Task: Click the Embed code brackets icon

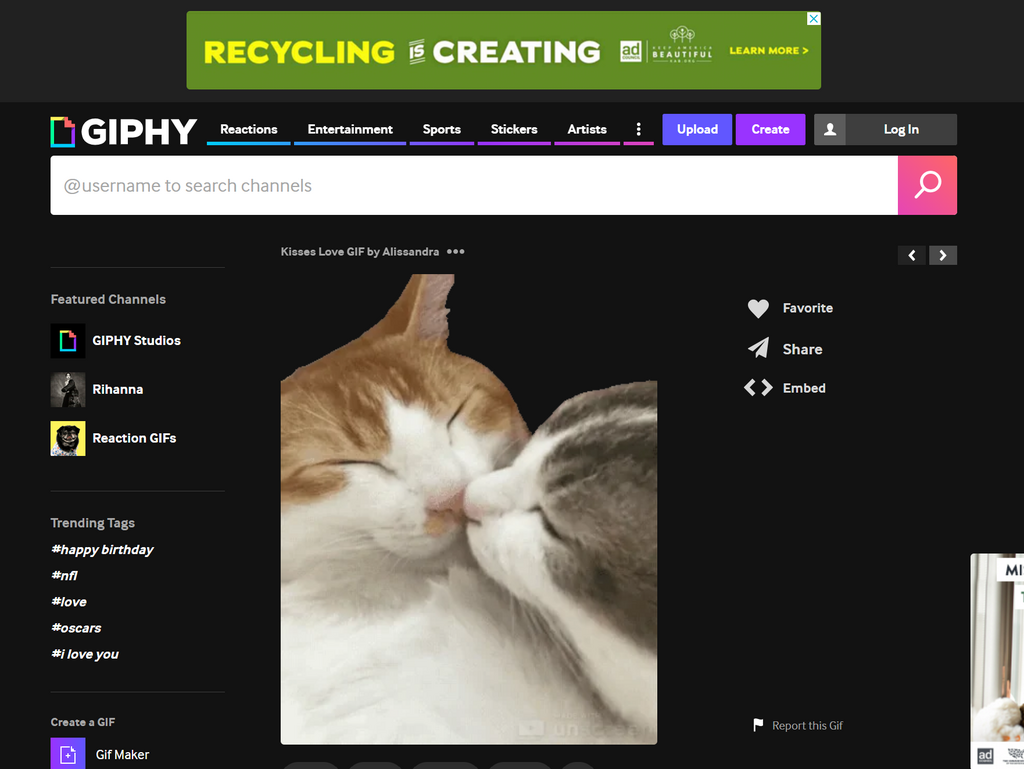Action: point(758,388)
